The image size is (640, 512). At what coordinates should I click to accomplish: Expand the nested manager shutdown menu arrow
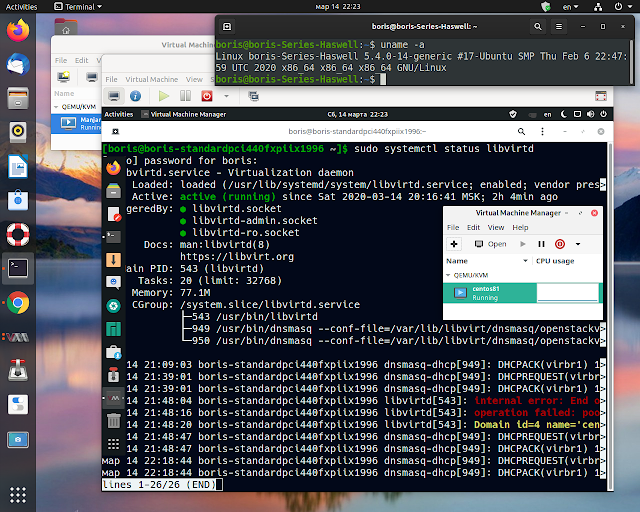tap(578, 244)
